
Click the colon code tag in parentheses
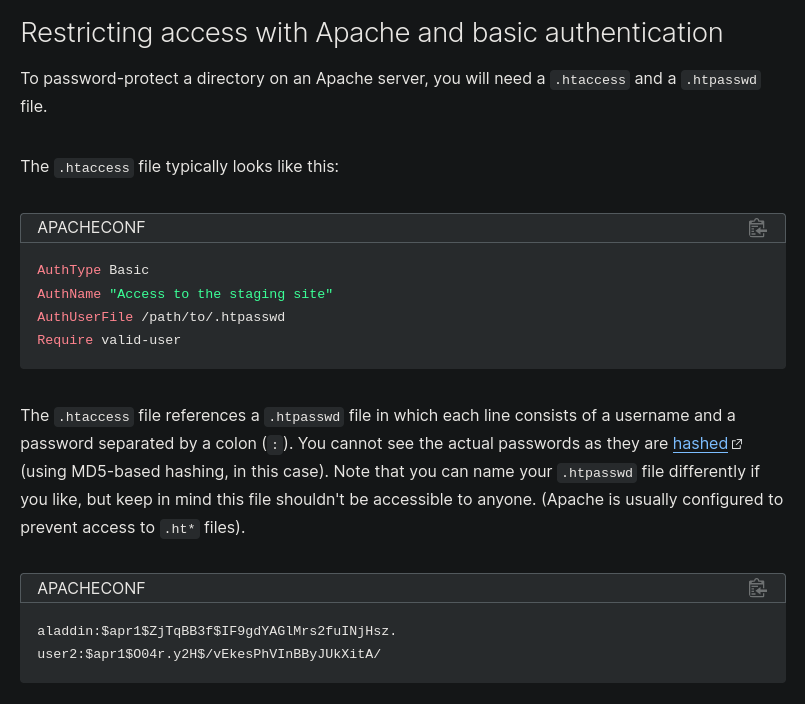tap(274, 445)
